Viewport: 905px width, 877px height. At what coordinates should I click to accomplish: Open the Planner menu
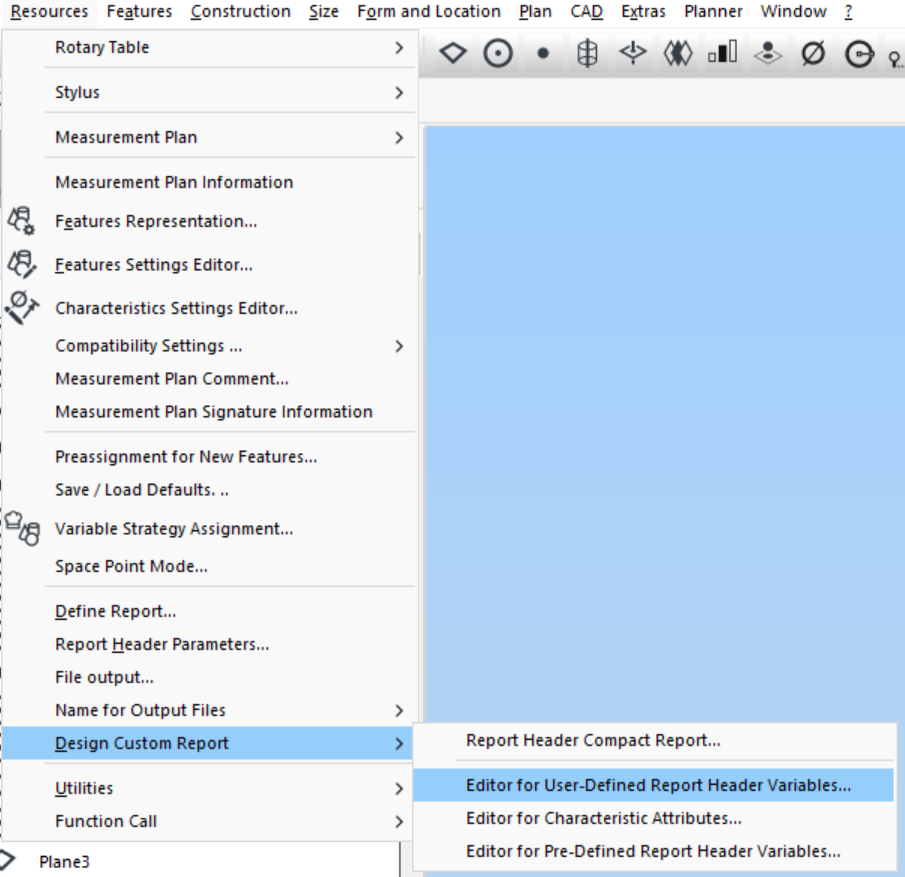[x=713, y=12]
